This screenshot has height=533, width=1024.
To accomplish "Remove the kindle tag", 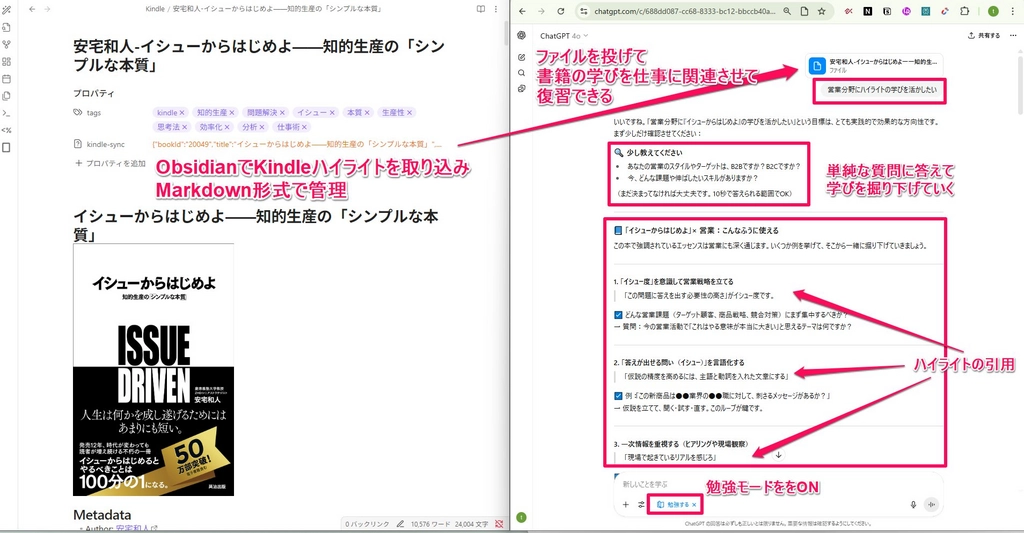I will (182, 112).
